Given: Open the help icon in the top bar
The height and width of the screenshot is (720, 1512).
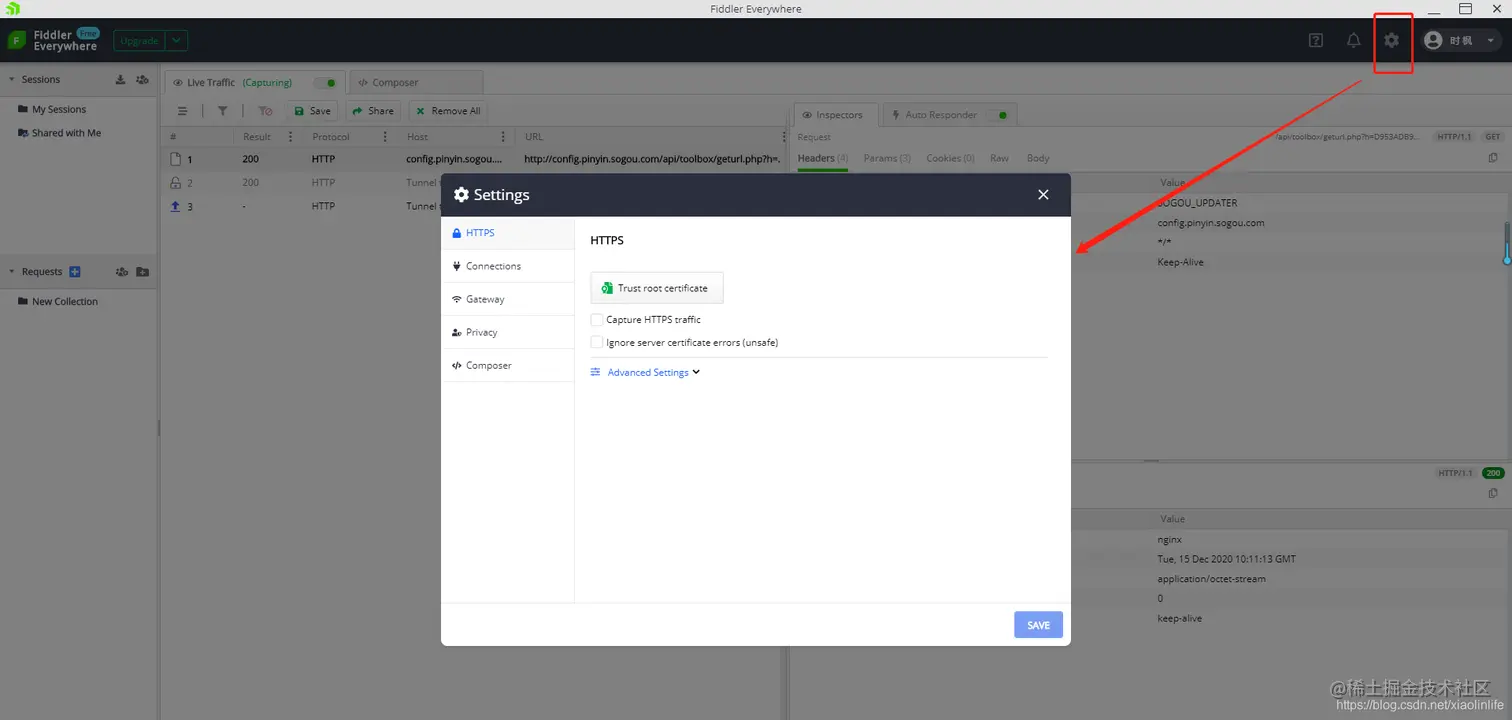Looking at the screenshot, I should pyautogui.click(x=1316, y=41).
